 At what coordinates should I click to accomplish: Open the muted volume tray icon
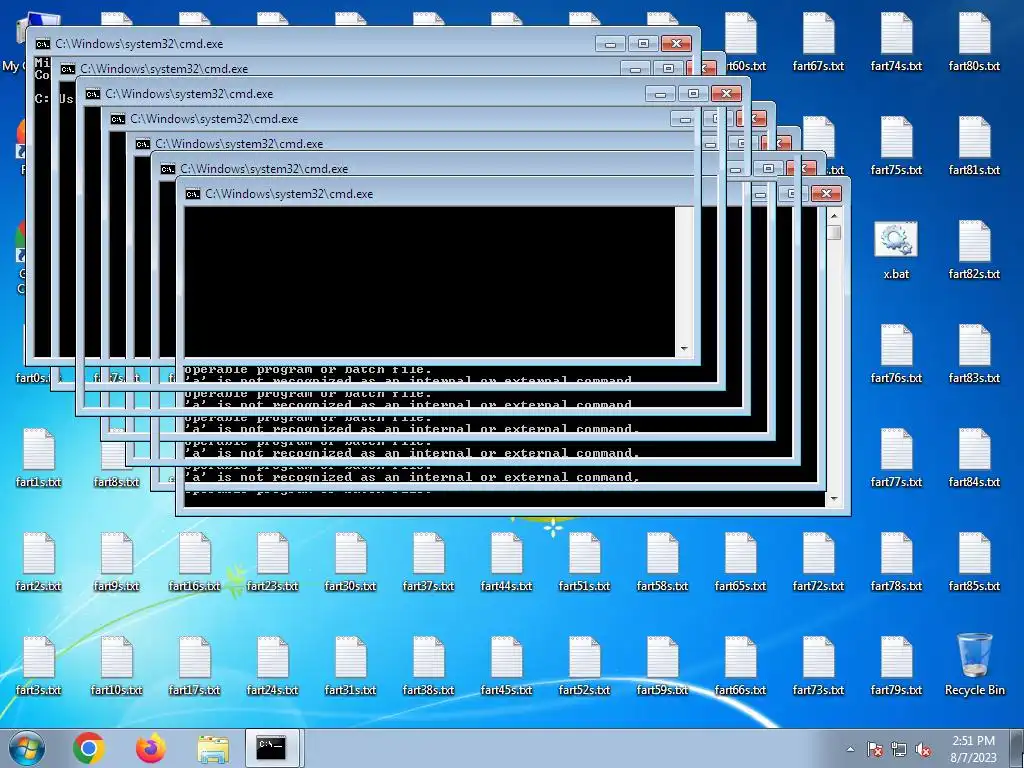pyautogui.click(x=923, y=749)
